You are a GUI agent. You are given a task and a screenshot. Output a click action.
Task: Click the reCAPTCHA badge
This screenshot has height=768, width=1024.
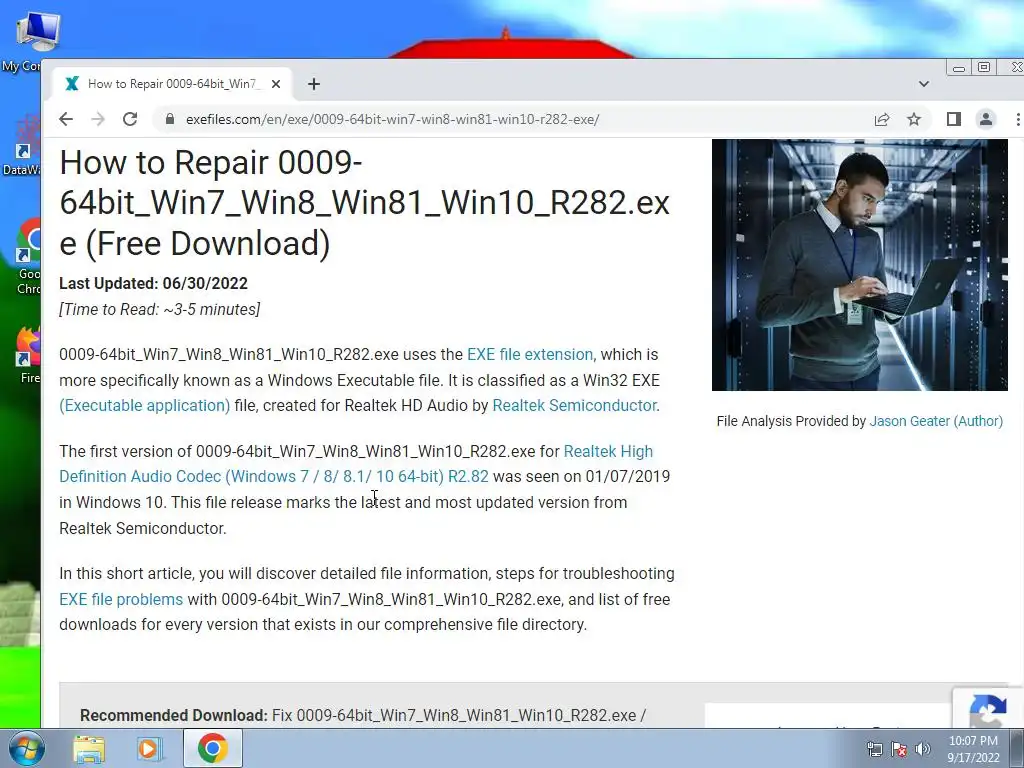(x=987, y=708)
